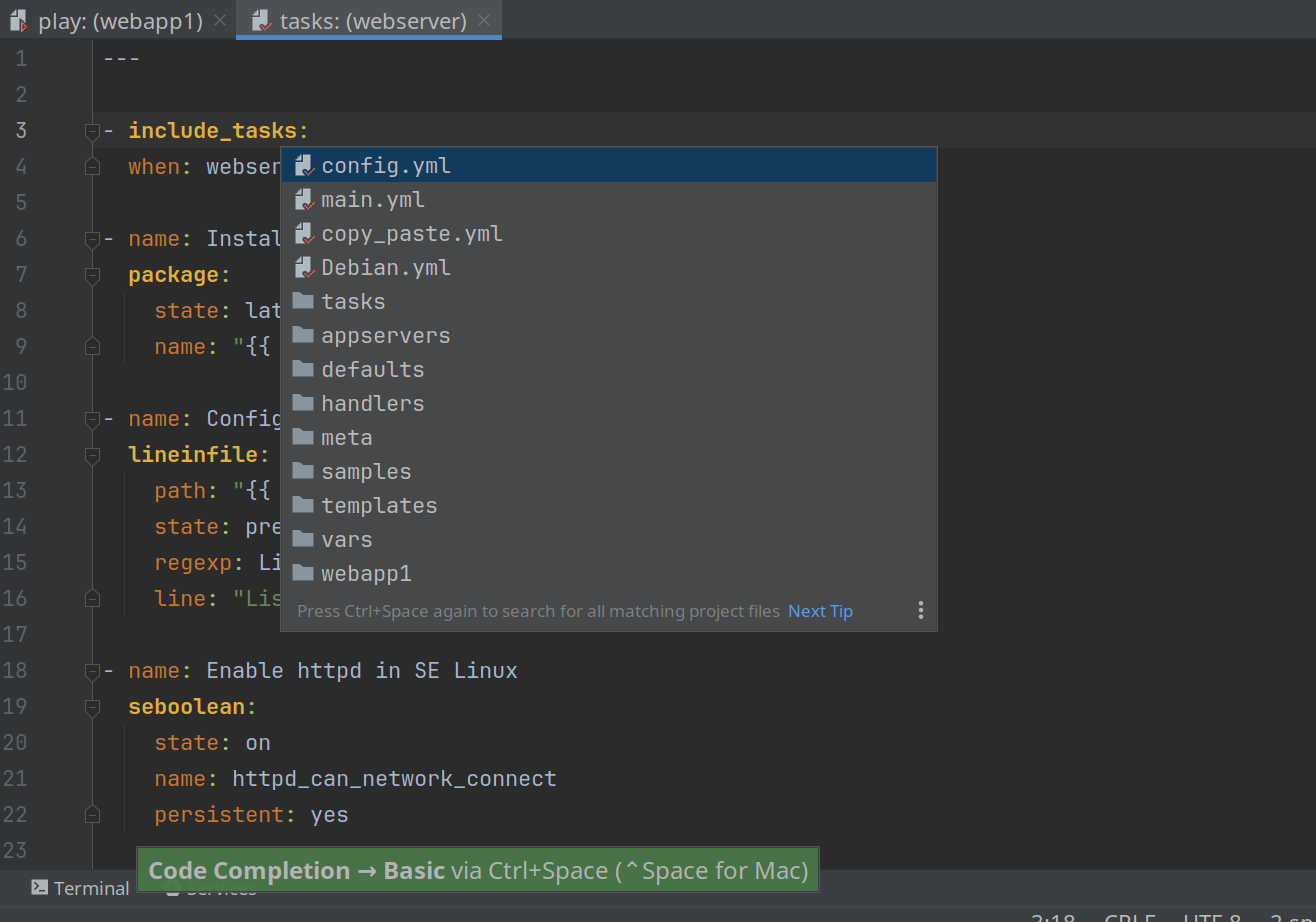Screen dimensions: 1316x922
Task: Click the 'persistent' key on line 22
Action: 219,815
